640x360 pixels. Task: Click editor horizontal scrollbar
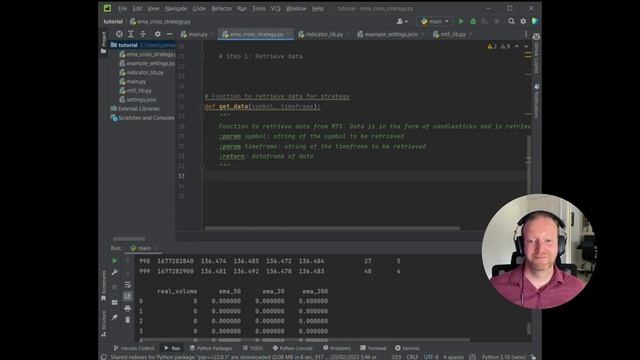pos(332,228)
